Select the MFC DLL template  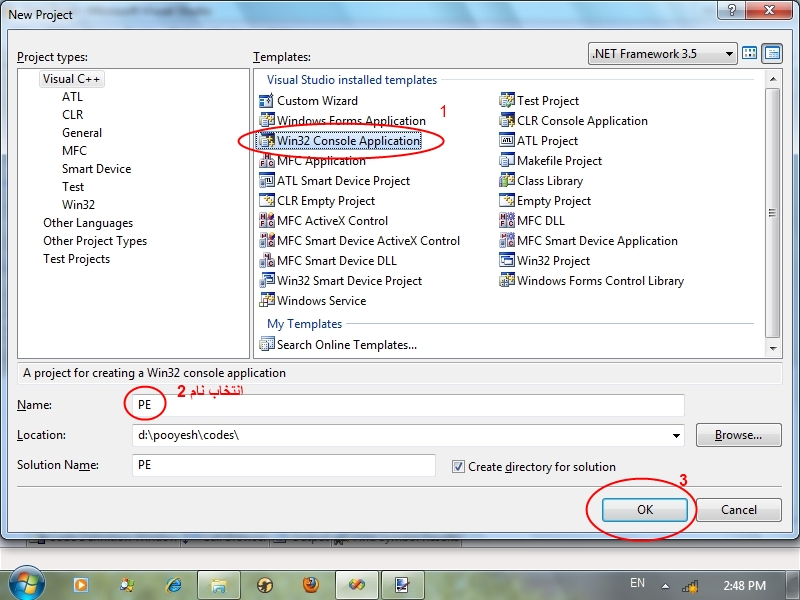pyautogui.click(x=532, y=220)
